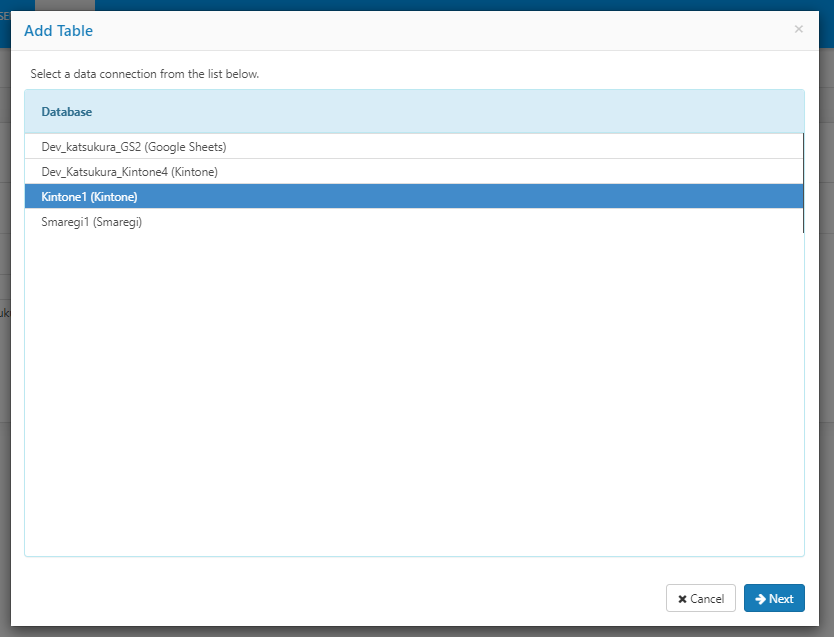Select Dev_katsukura_GS2 (Google Sheets) connection
Viewport: 834px width, 637px height.
coord(414,146)
